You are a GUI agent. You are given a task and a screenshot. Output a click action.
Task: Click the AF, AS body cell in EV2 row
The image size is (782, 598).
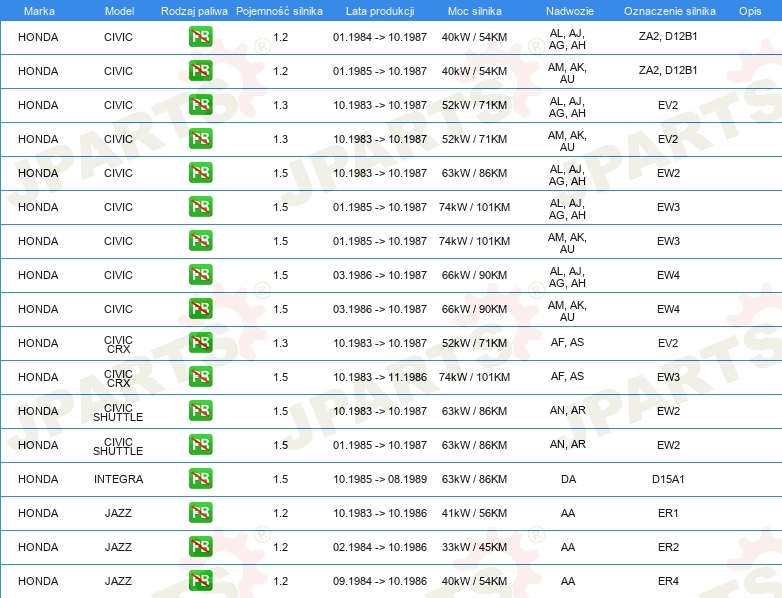click(568, 342)
